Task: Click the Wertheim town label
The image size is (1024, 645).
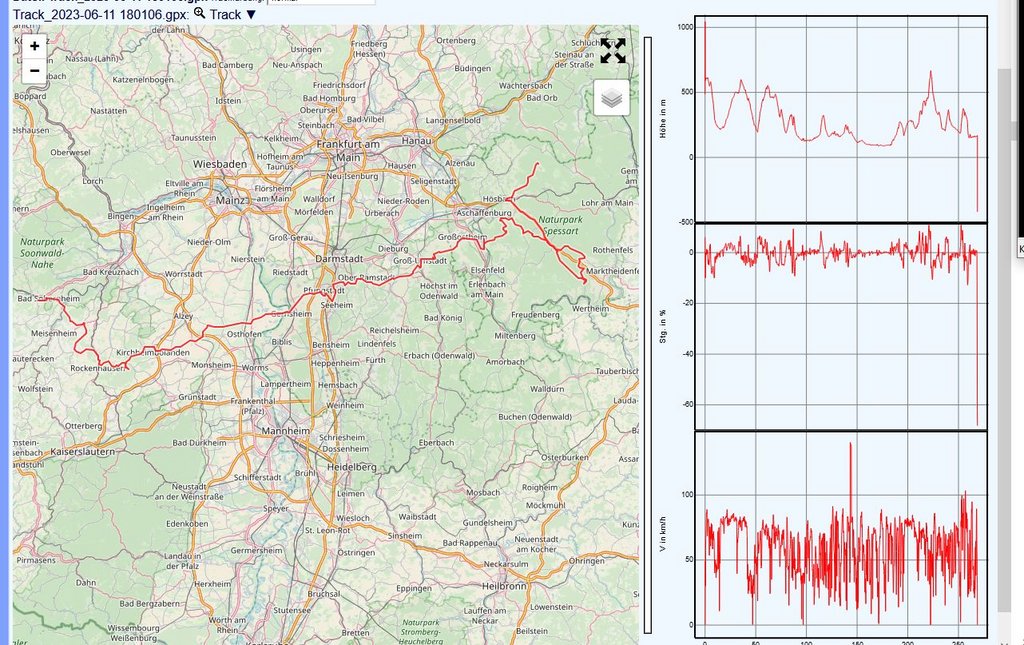Action: click(590, 309)
